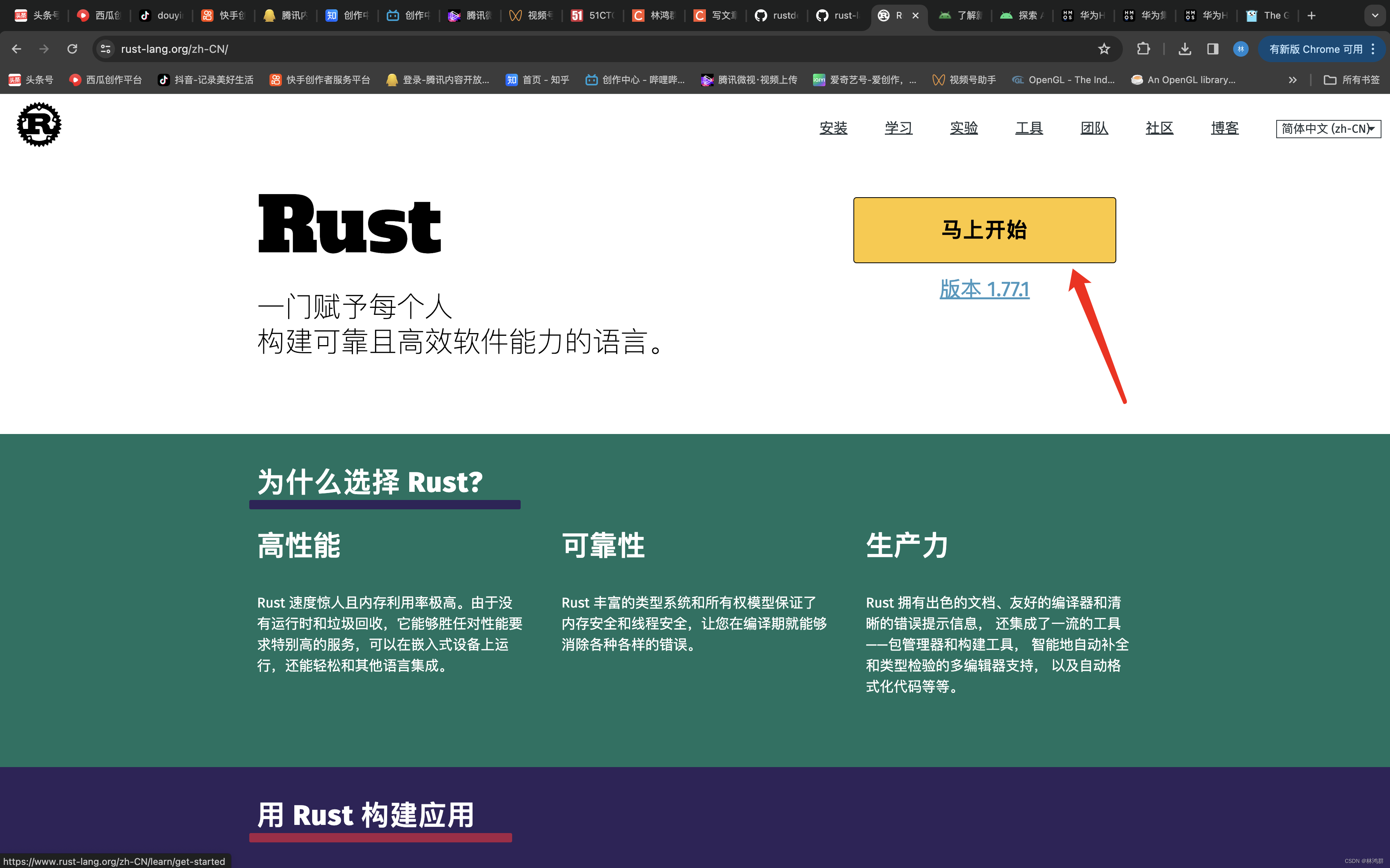Screen dimensions: 1390x868
Task: Switch to the 林鸿群 CSDN tab
Action: pos(653,16)
